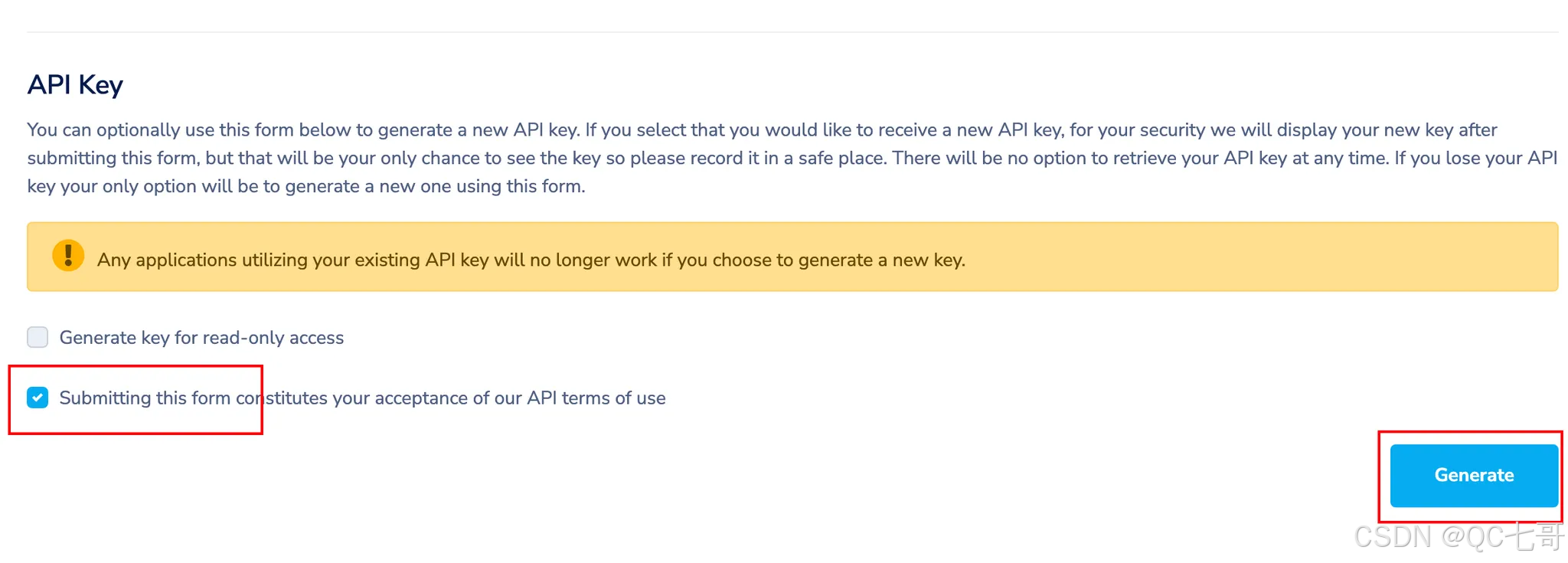Toggle the checked blue acceptance checkbox off
The image size is (1568, 563).
click(37, 398)
